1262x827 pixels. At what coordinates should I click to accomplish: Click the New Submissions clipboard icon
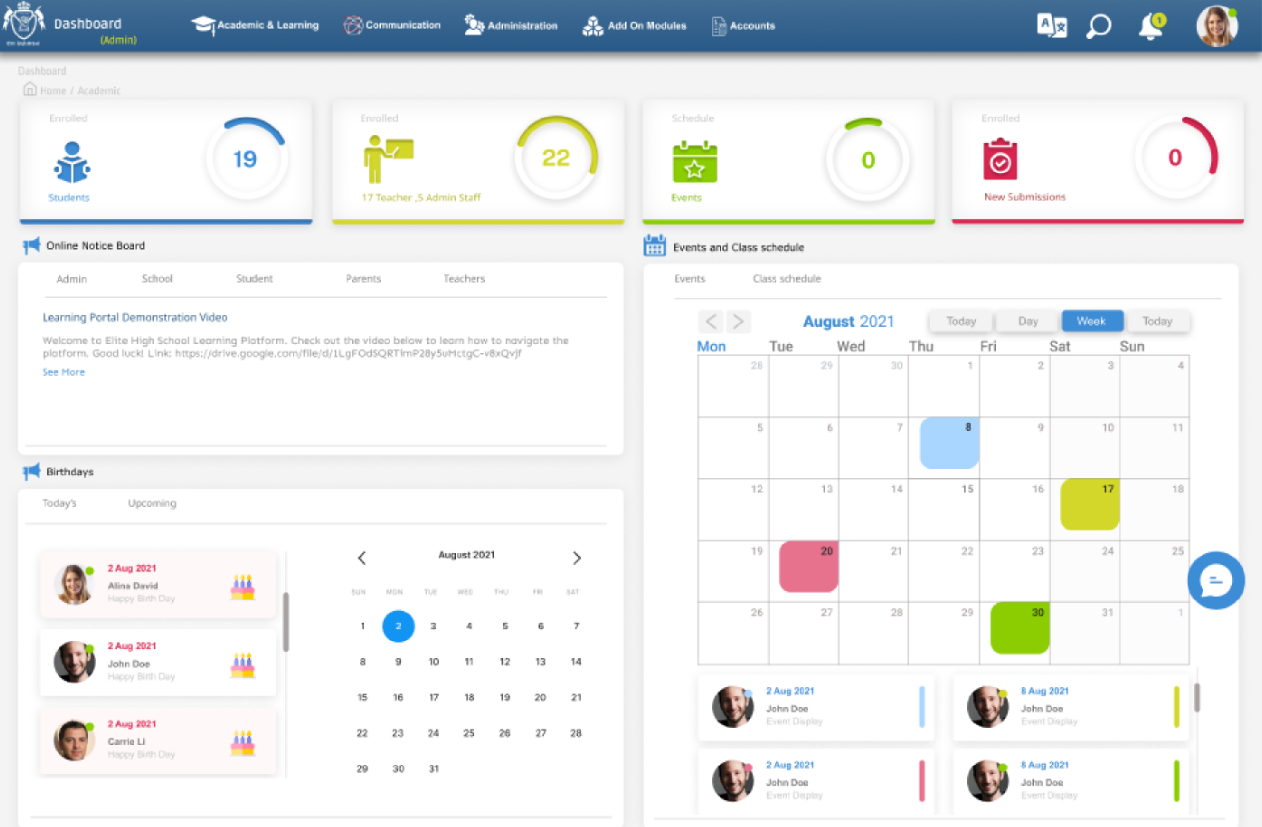1000,159
